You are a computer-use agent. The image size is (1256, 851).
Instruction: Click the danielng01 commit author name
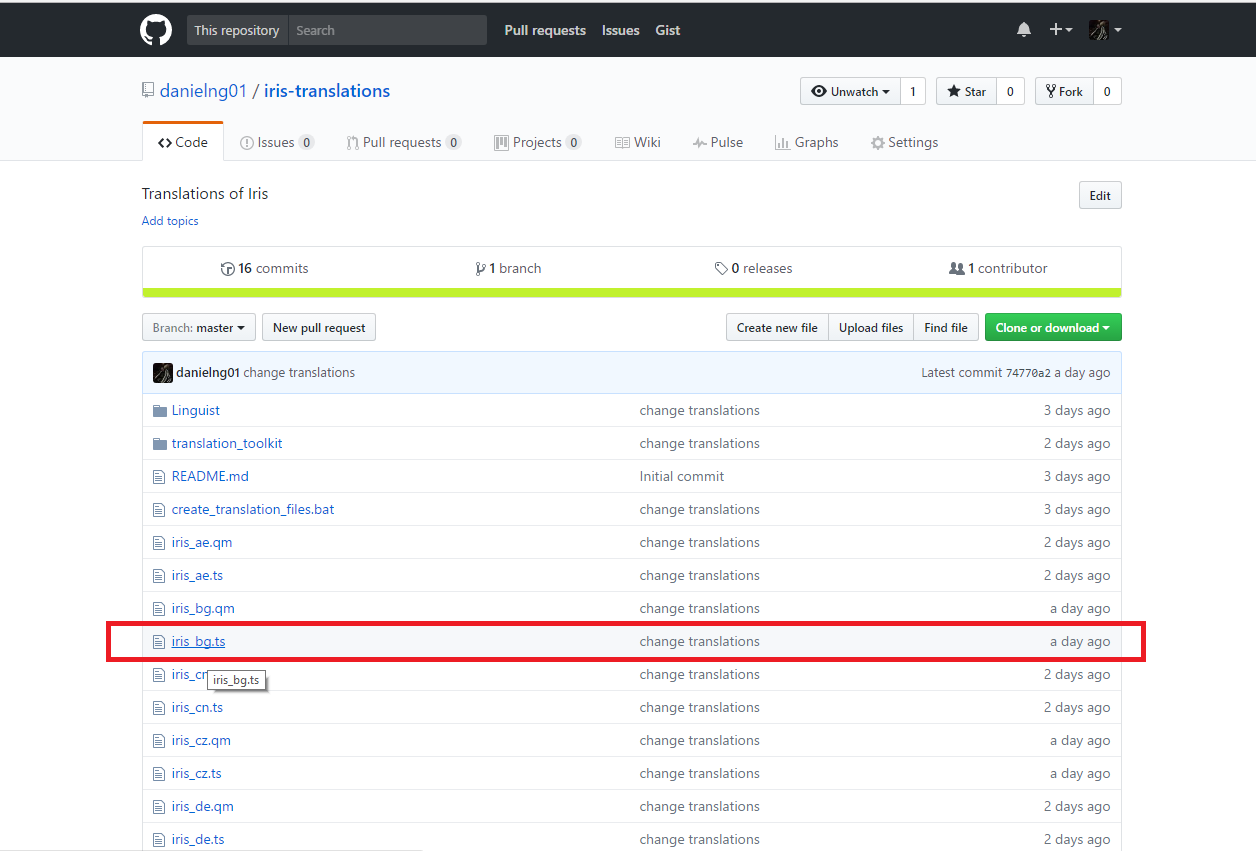point(208,373)
